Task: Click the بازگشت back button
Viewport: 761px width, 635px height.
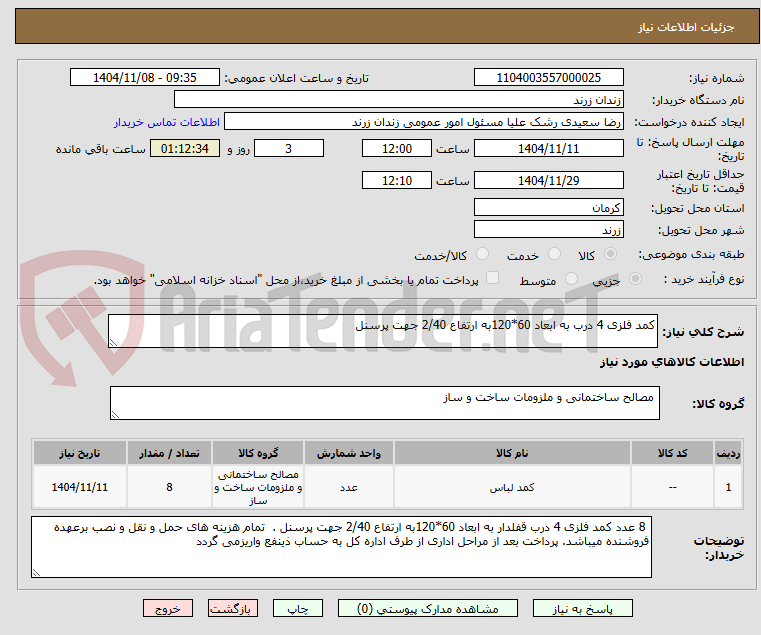Action: point(233,608)
